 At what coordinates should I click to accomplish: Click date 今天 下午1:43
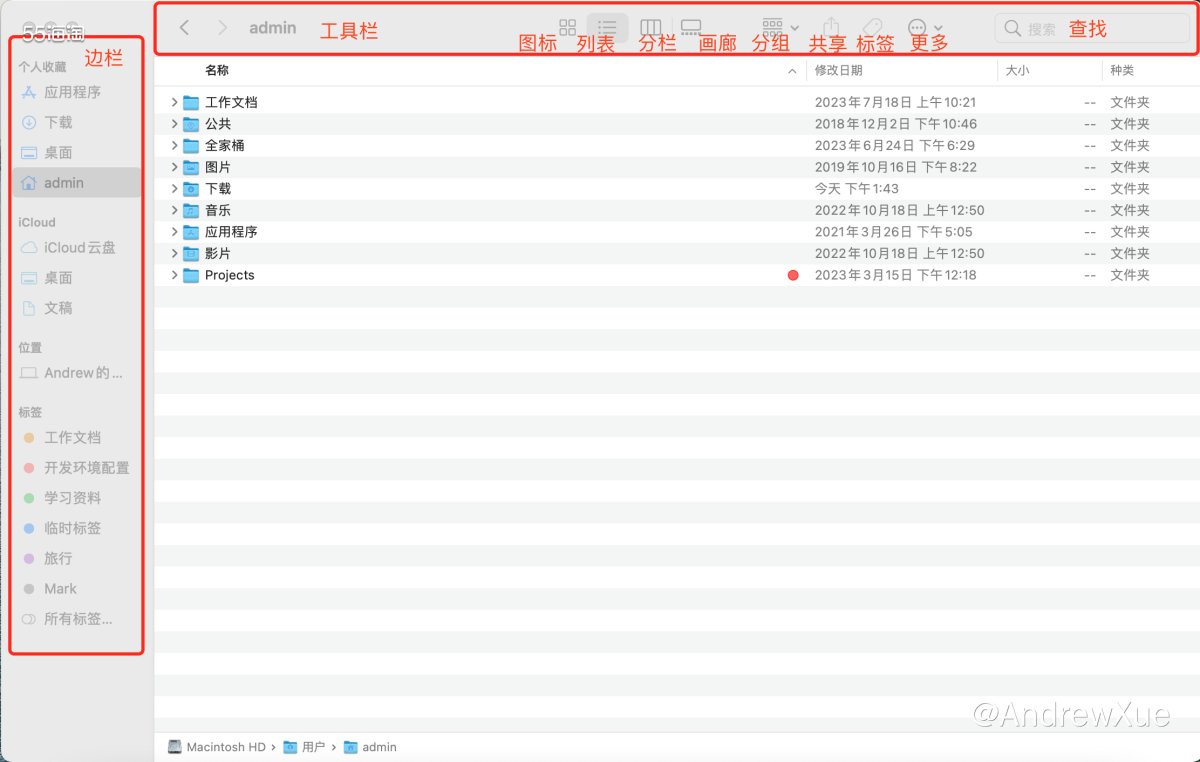tap(856, 188)
